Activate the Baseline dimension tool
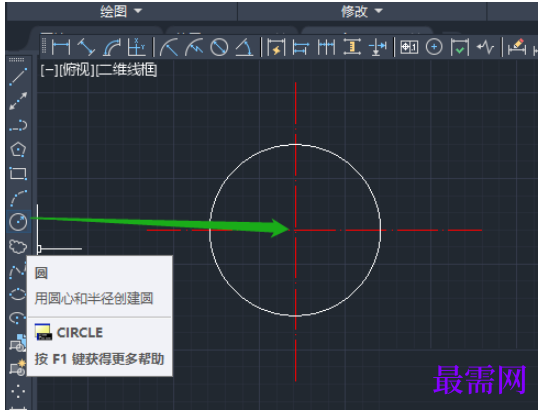 tap(301, 47)
